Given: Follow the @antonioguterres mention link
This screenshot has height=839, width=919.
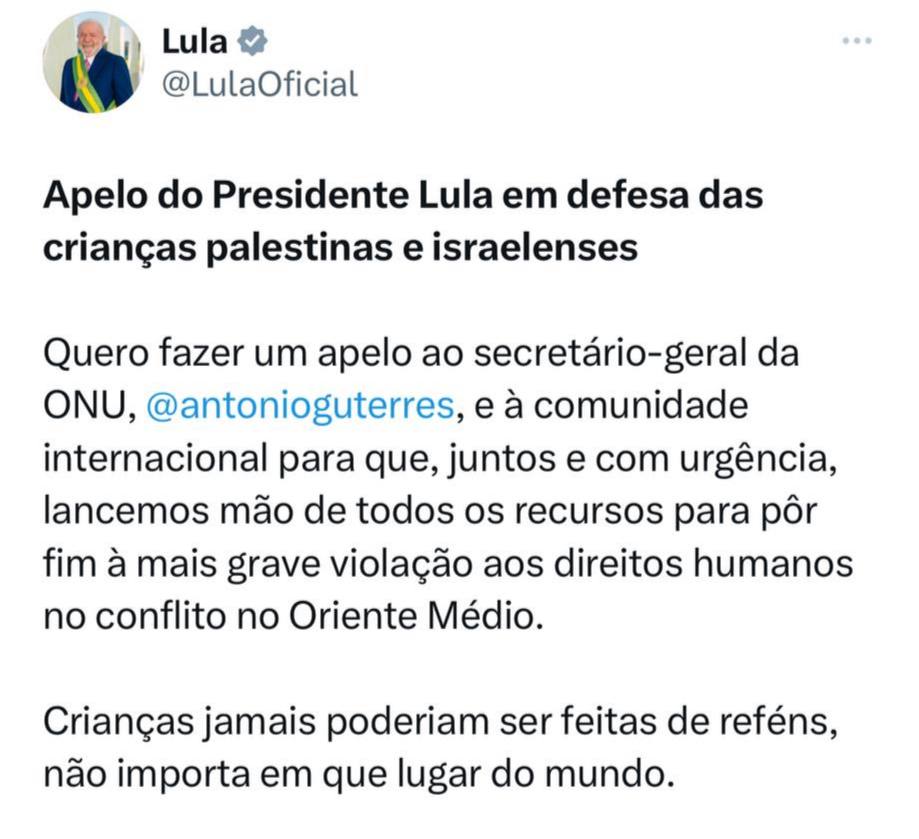Looking at the screenshot, I should [x=300, y=408].
